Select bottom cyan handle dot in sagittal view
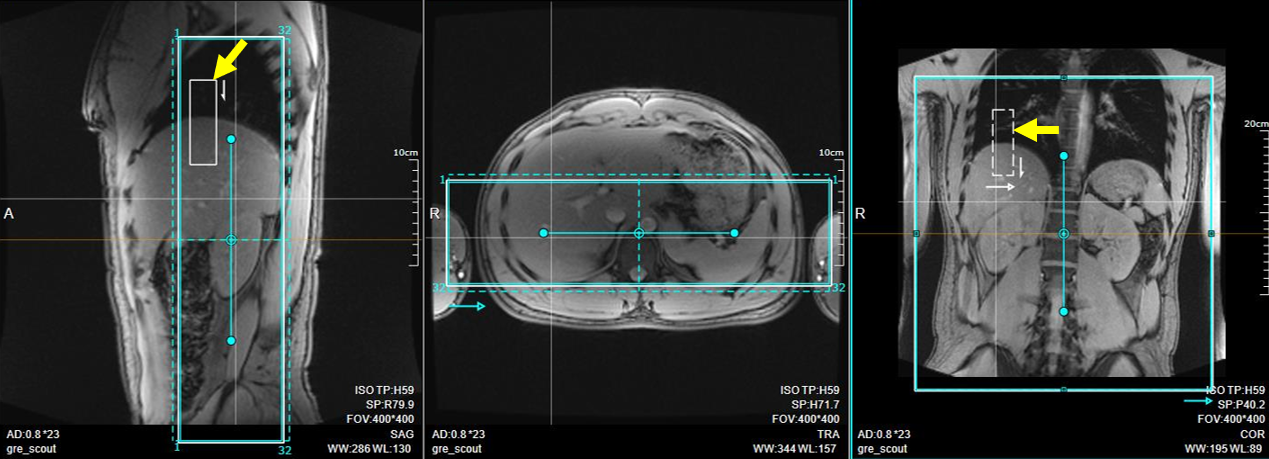 click(231, 341)
